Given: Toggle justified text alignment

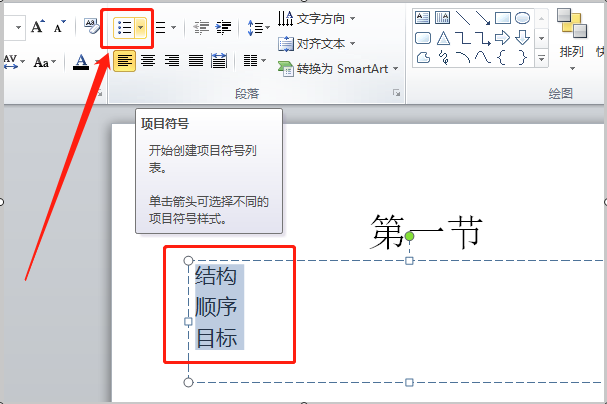Looking at the screenshot, I should coord(195,61).
